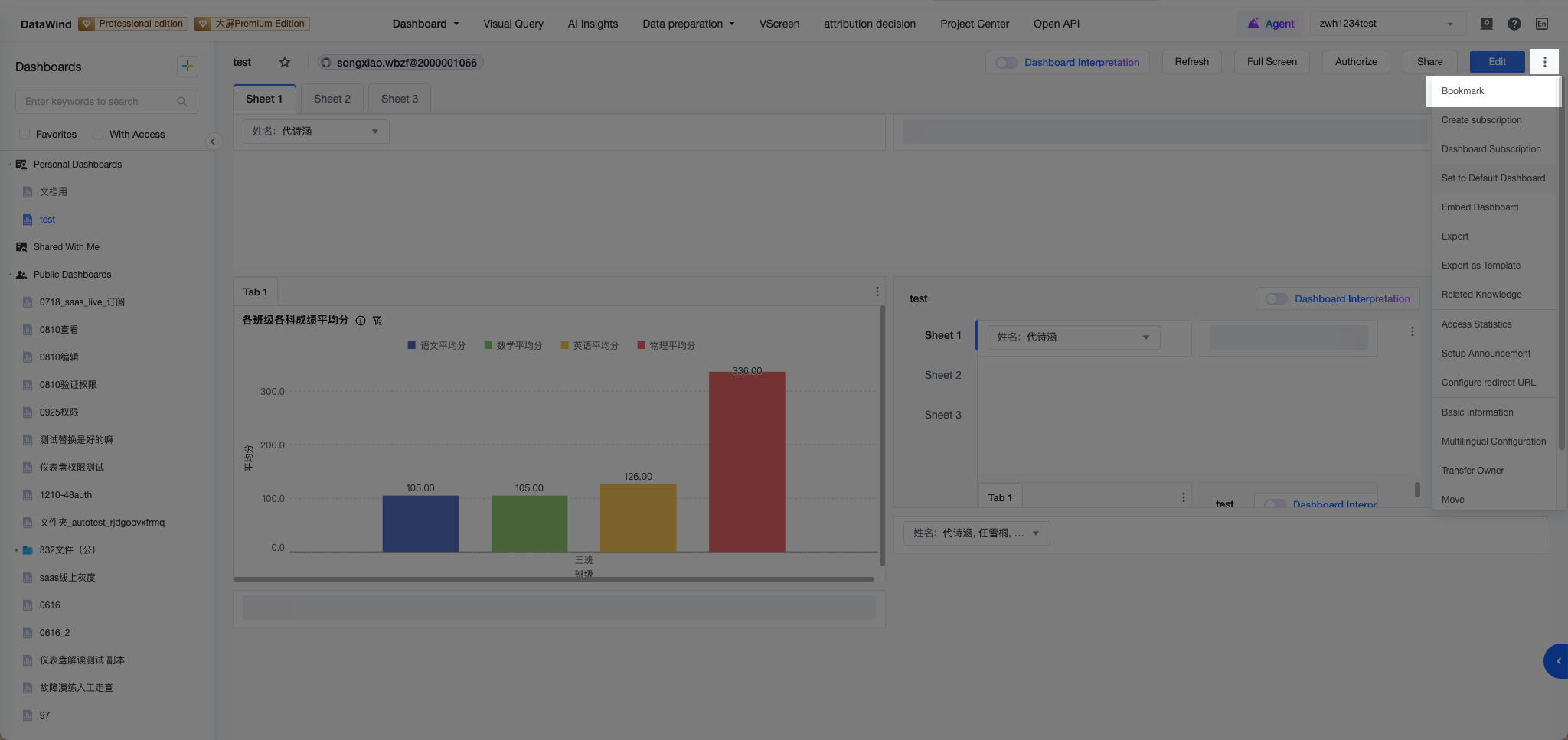Expand the 332文件 (公) folder
The width and height of the screenshot is (1568, 740).
16,550
